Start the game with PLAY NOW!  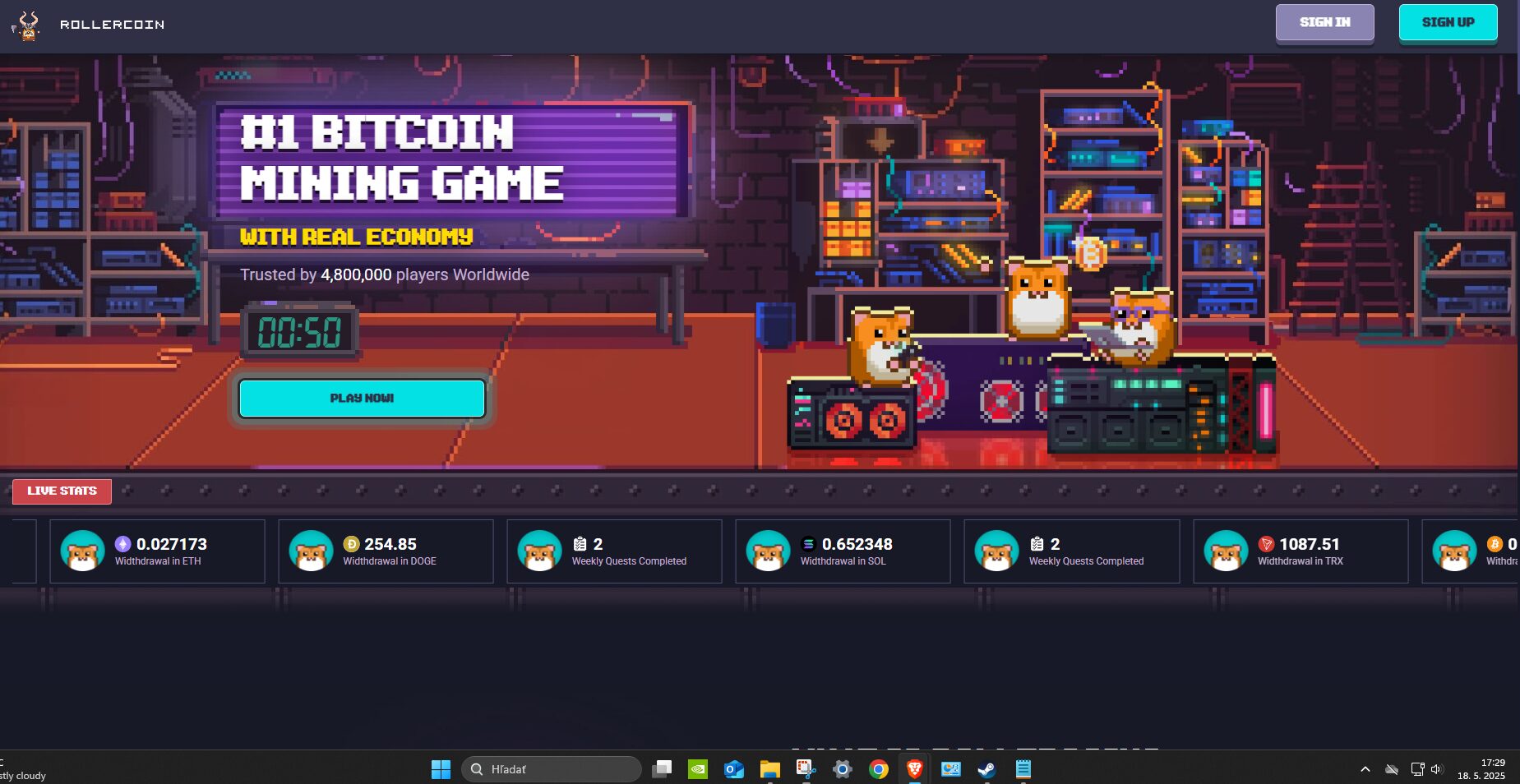coord(362,399)
